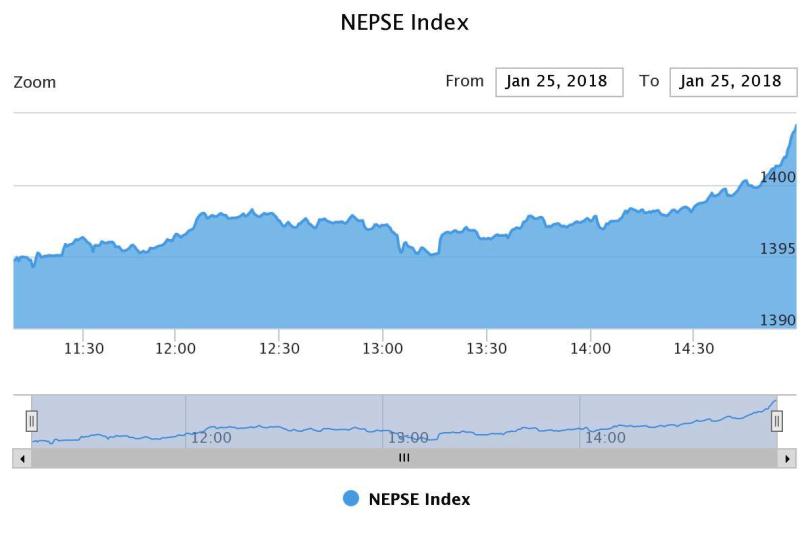Click the NEPSE Index chart title
Screen dimensions: 810x540
tap(405, 22)
